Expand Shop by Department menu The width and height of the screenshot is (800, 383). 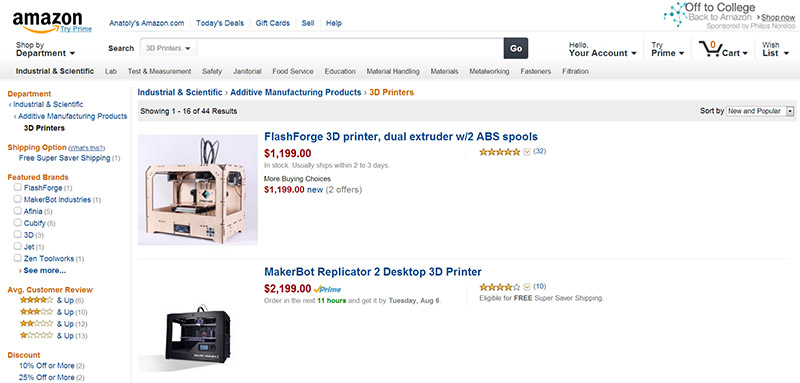pos(45,49)
